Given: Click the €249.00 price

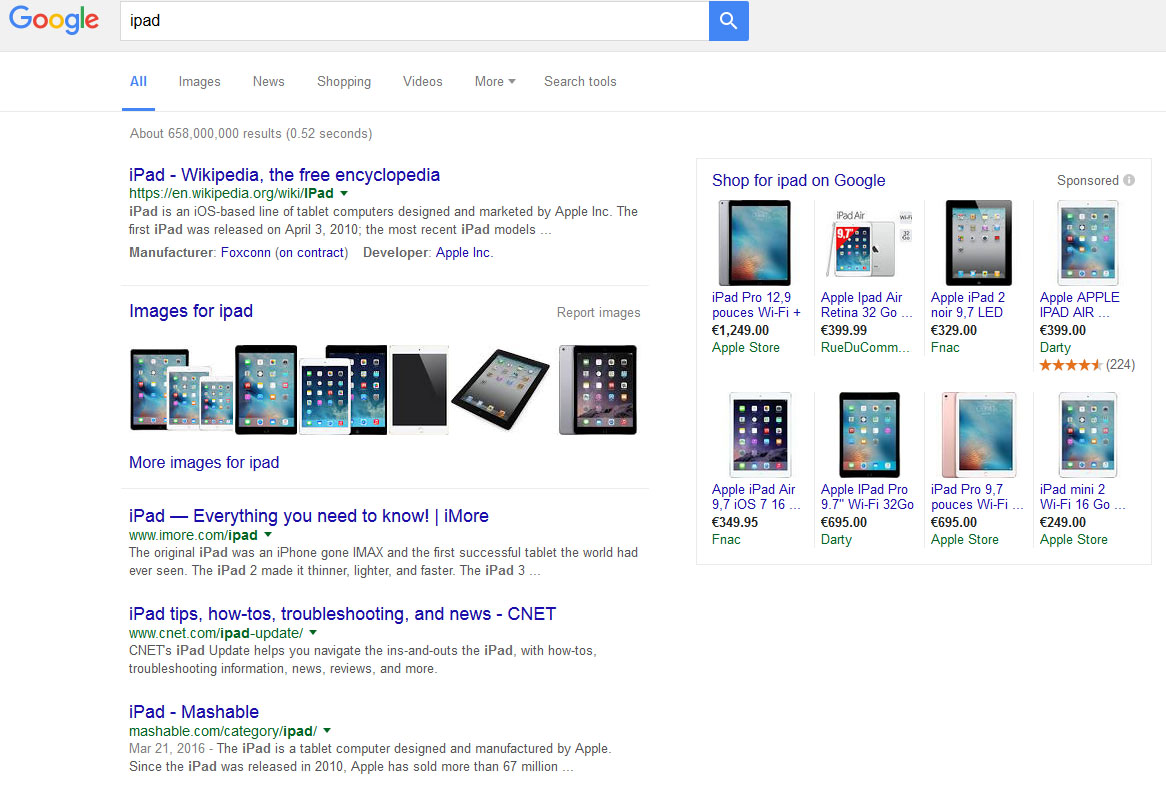Looking at the screenshot, I should coord(1063,523).
